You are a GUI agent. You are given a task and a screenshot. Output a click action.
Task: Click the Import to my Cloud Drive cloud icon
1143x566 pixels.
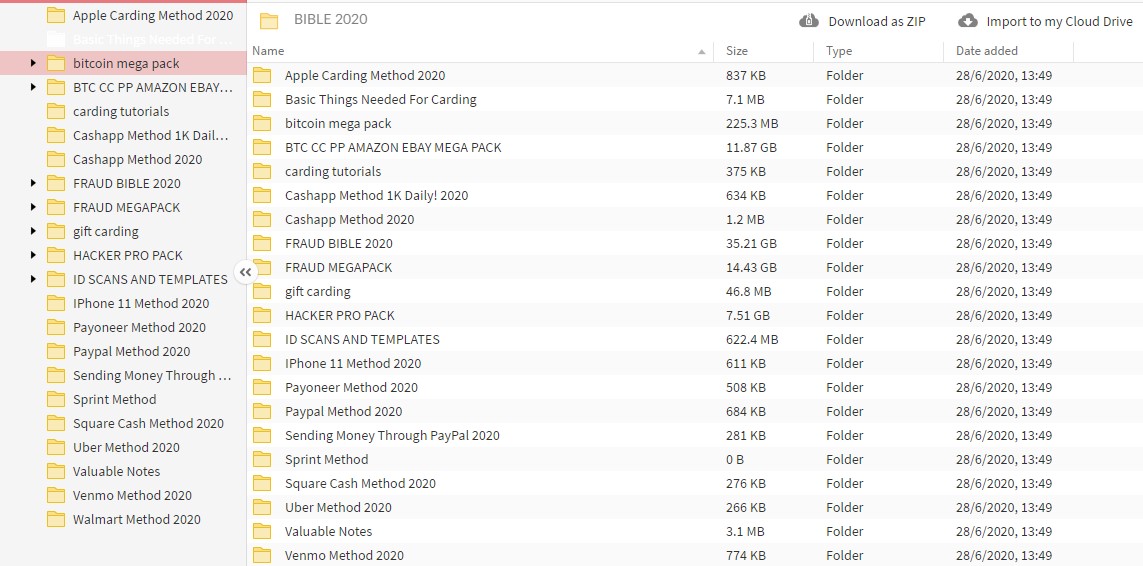[967, 20]
